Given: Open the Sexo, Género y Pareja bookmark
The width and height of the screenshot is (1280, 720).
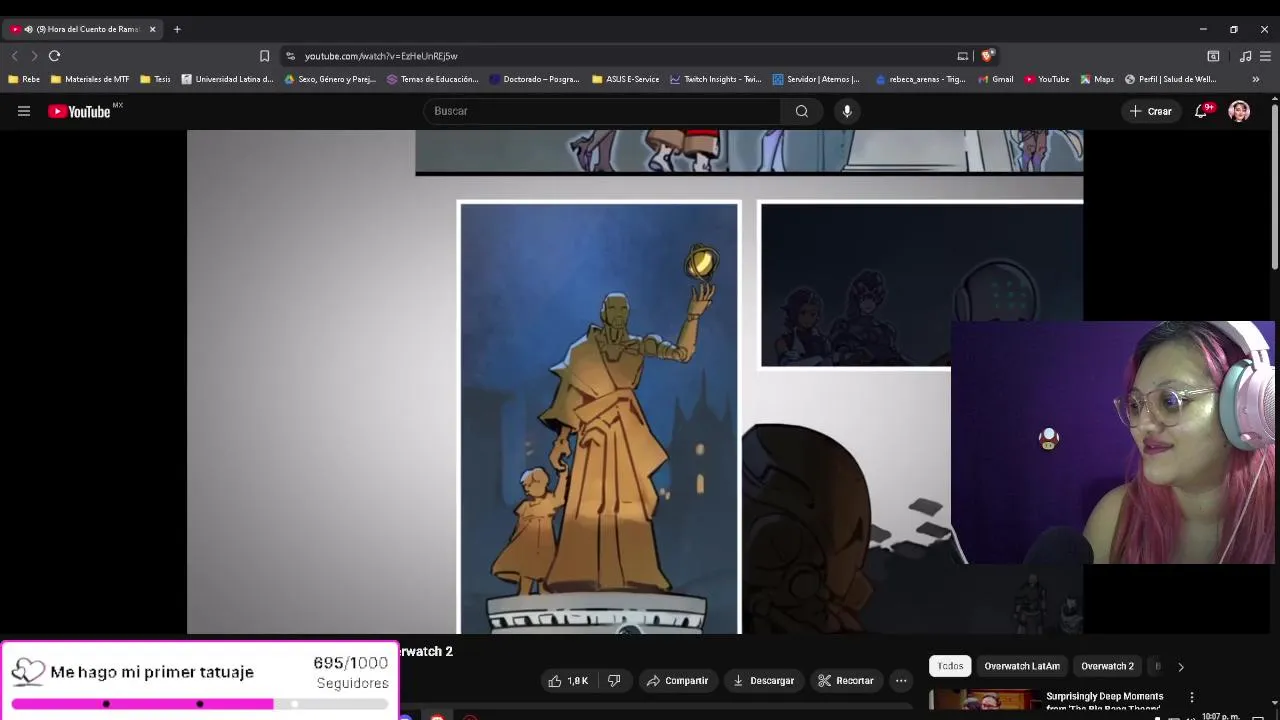Looking at the screenshot, I should pos(330,79).
